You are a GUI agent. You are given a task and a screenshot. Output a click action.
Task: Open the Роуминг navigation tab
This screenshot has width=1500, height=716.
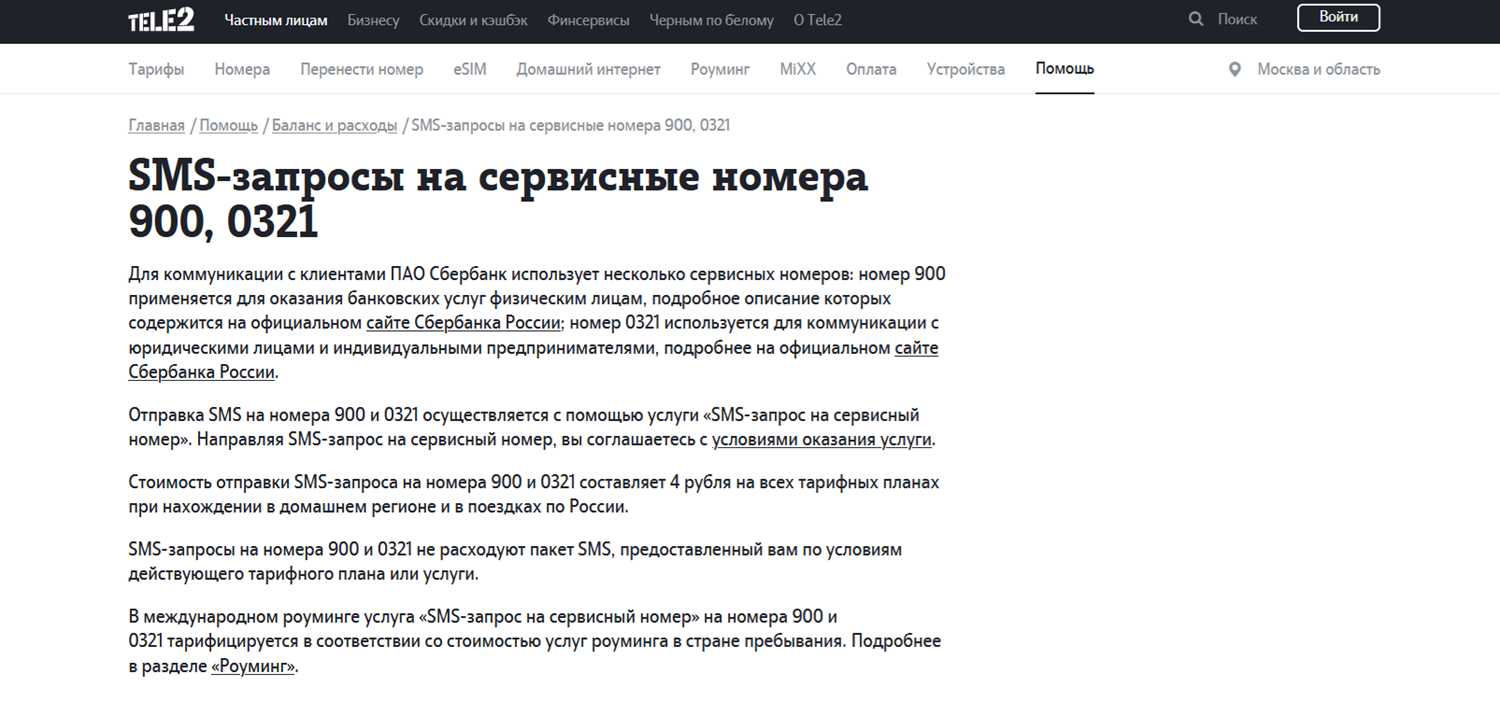(x=720, y=69)
